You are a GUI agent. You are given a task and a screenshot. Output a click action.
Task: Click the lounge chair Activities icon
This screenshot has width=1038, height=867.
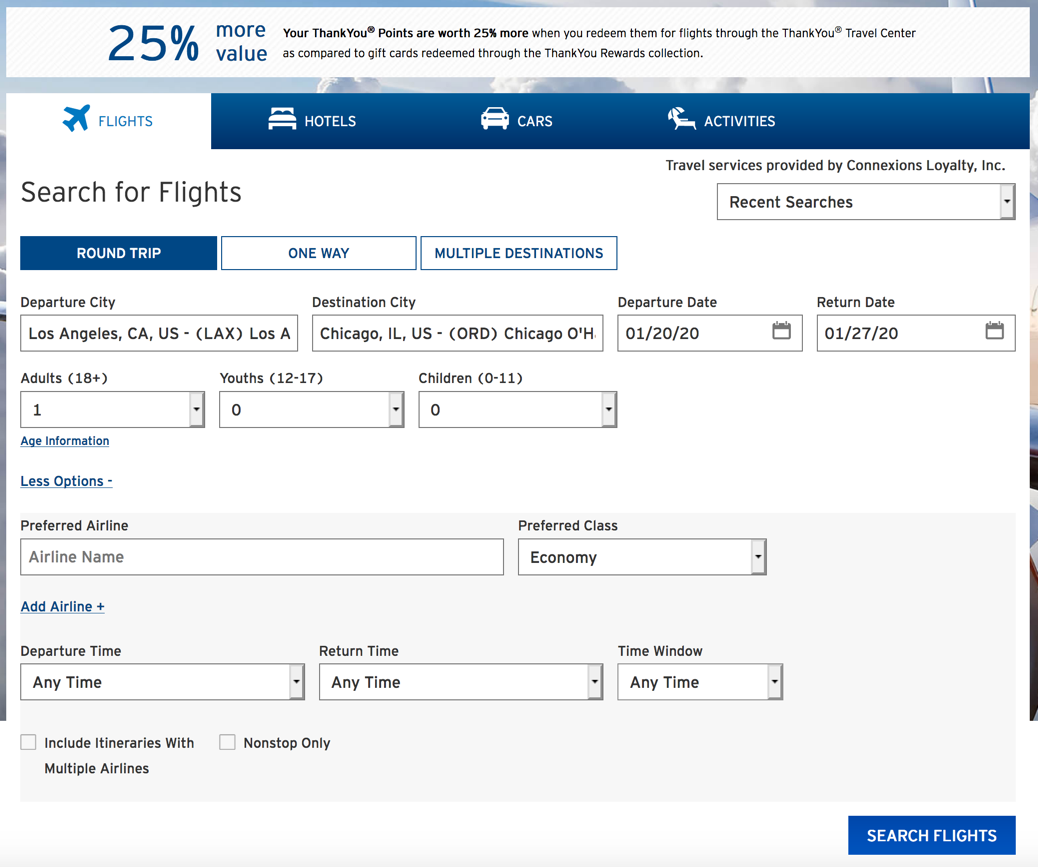pos(681,118)
